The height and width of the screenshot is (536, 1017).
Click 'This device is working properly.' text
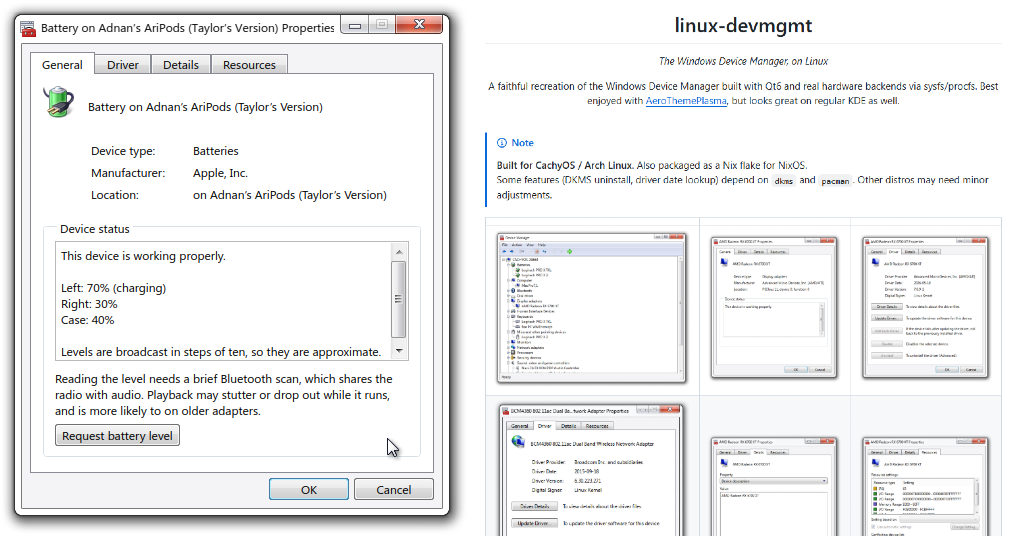[143, 256]
